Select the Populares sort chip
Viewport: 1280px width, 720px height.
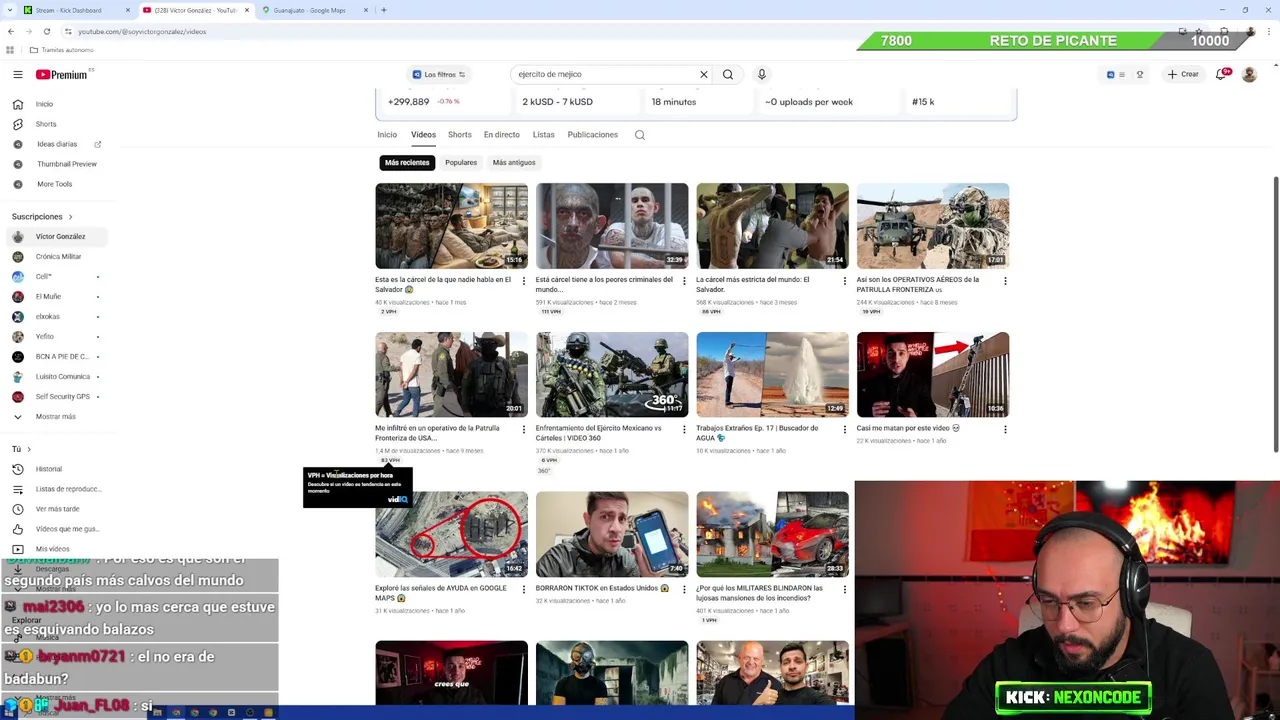pos(461,162)
